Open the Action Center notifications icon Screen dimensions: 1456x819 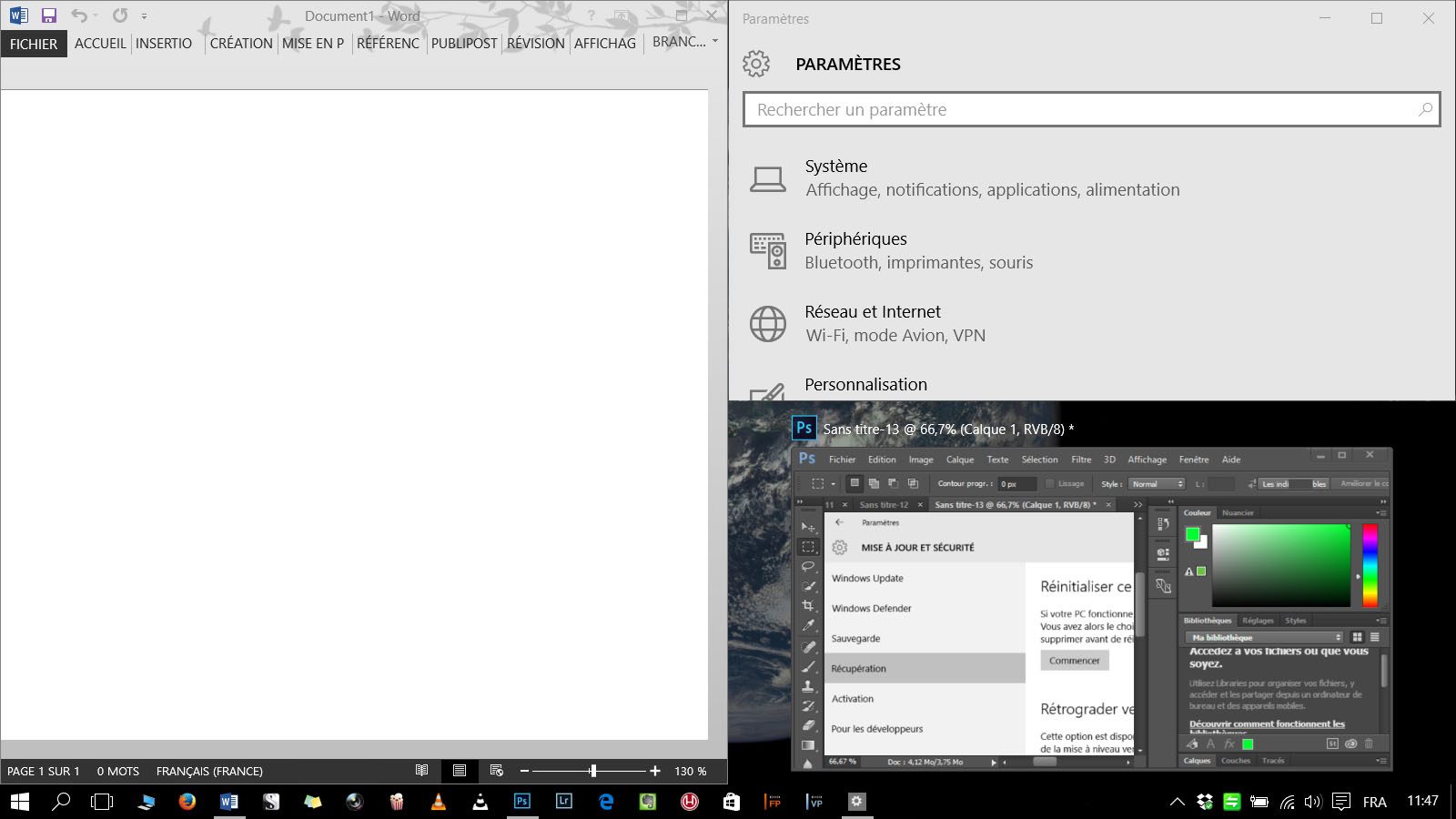pos(1340,802)
